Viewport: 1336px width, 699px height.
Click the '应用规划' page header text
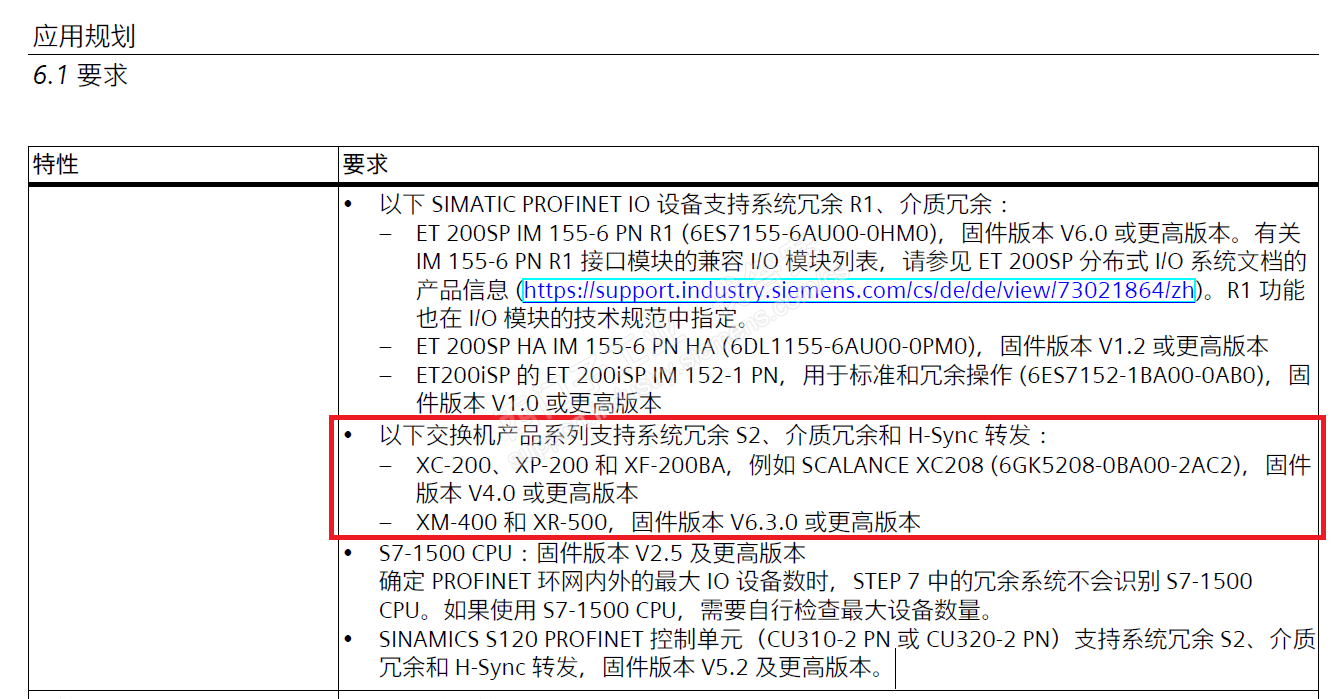coord(84,37)
